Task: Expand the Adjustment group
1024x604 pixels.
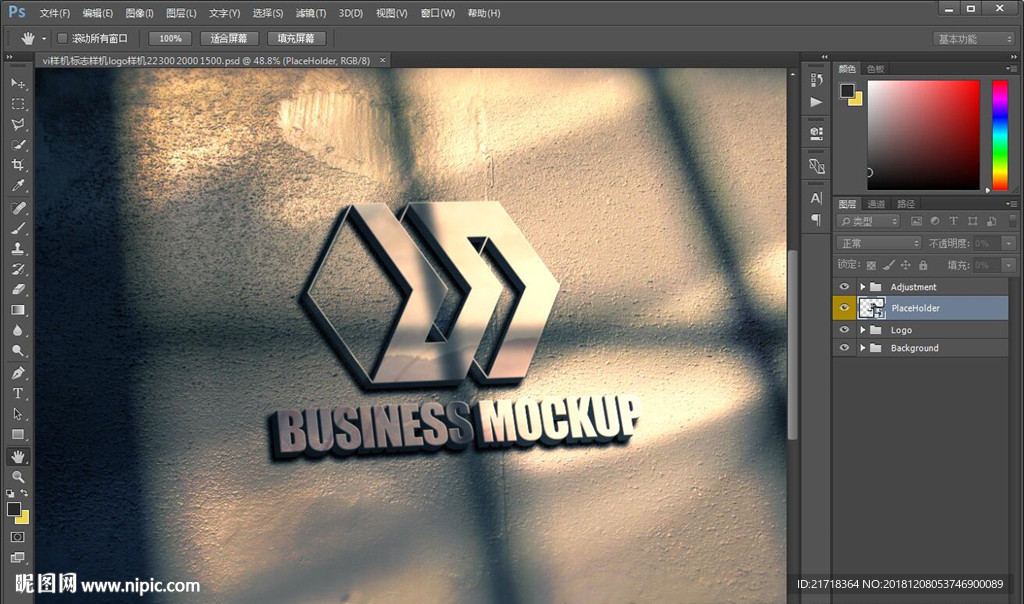Action: pyautogui.click(x=863, y=287)
